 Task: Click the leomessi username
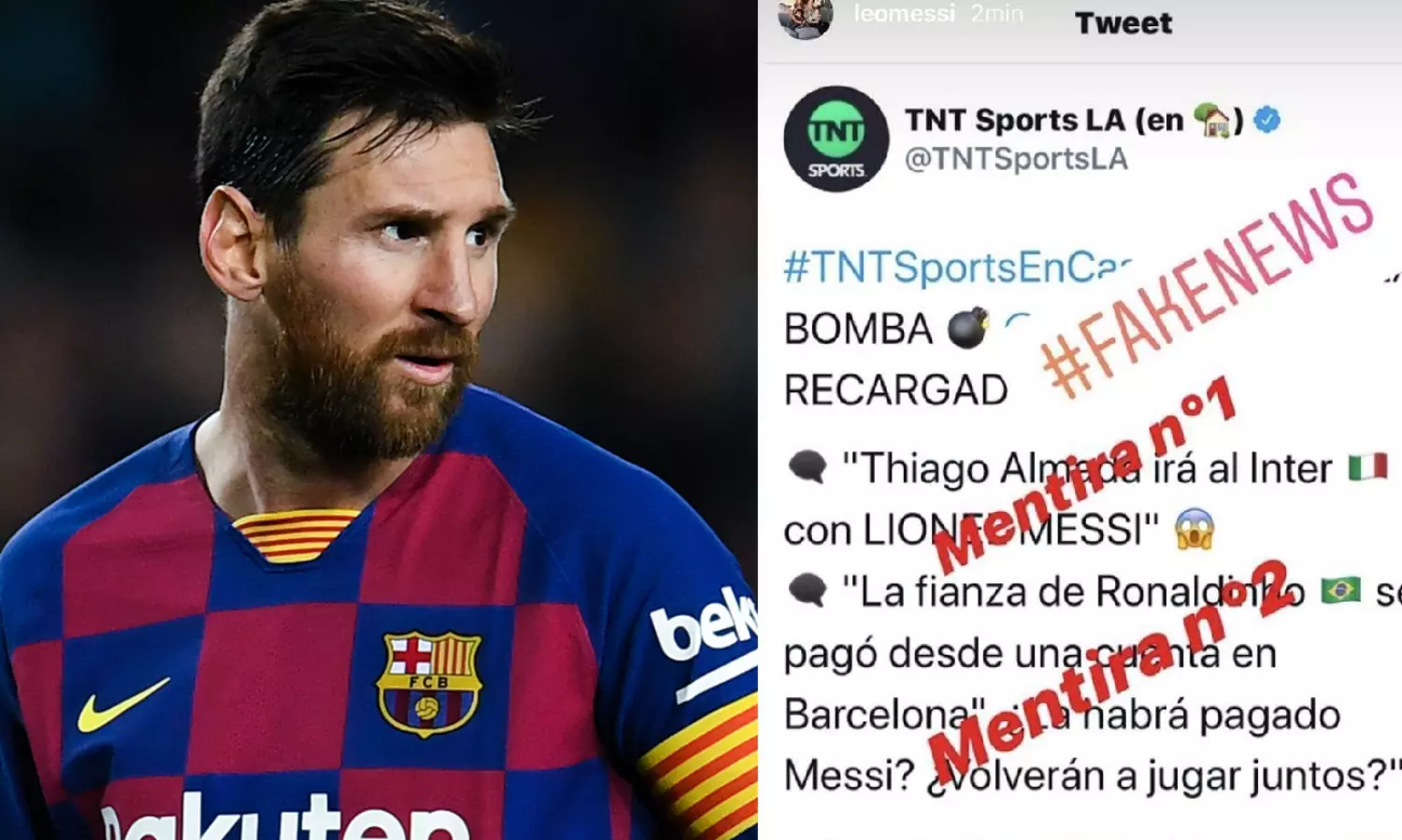pyautogui.click(x=905, y=13)
